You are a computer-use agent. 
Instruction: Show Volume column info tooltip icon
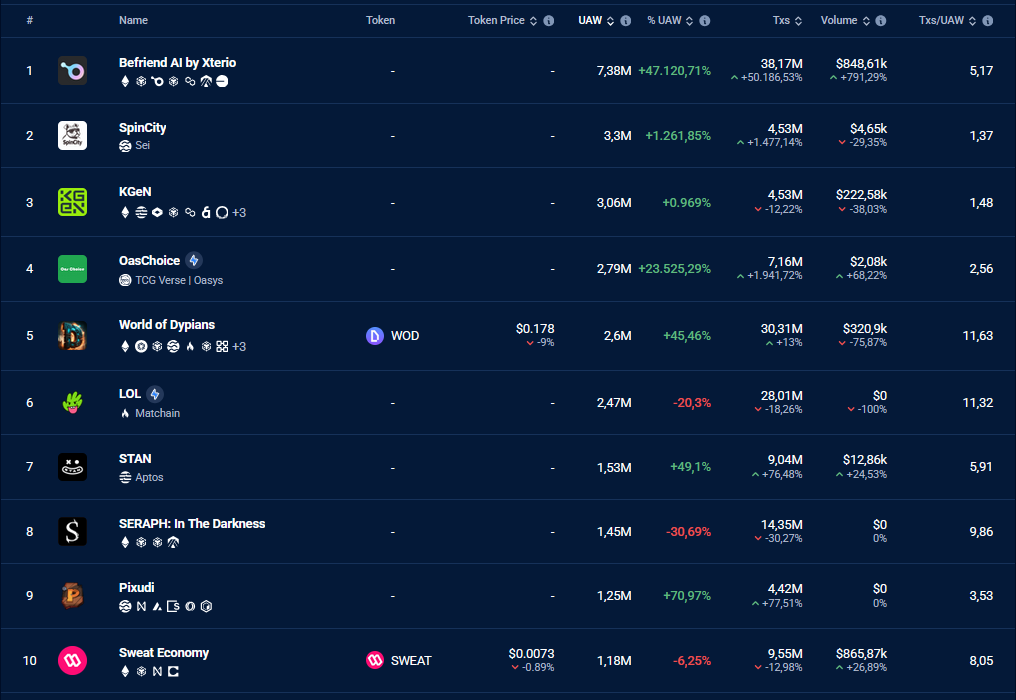[x=881, y=21]
